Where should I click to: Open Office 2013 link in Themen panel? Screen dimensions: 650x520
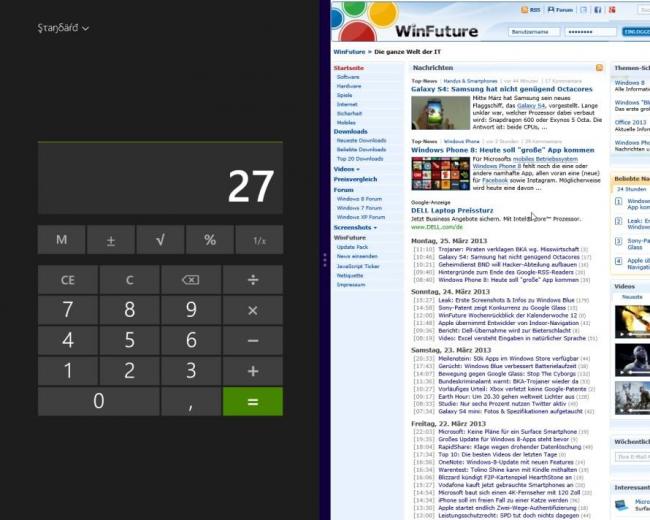pyautogui.click(x=631, y=122)
